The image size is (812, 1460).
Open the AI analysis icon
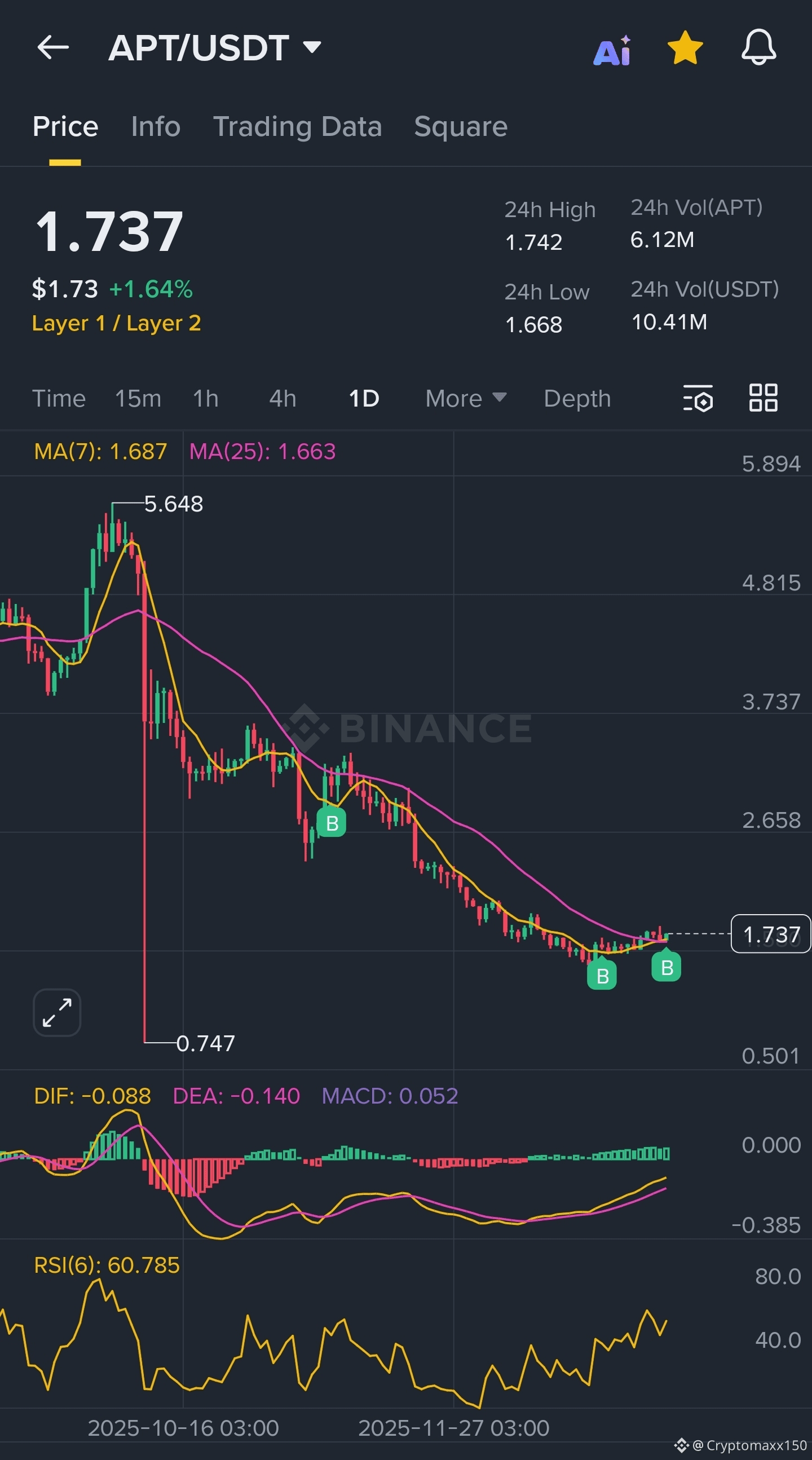[612, 50]
